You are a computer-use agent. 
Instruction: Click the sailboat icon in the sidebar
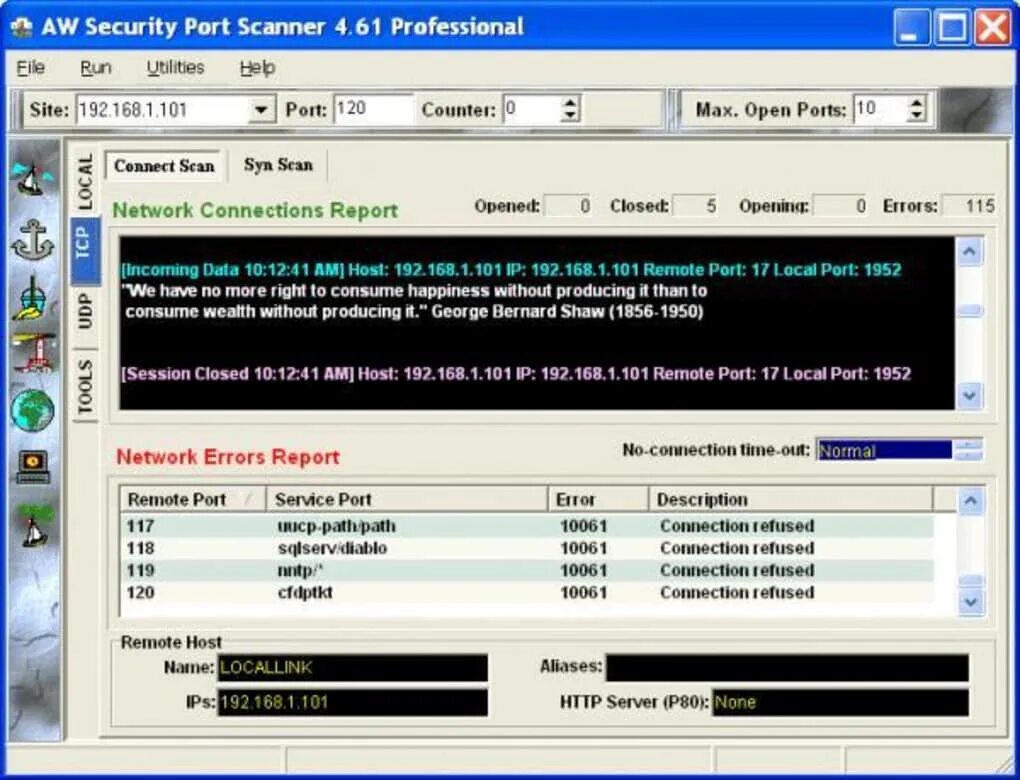coord(32,178)
